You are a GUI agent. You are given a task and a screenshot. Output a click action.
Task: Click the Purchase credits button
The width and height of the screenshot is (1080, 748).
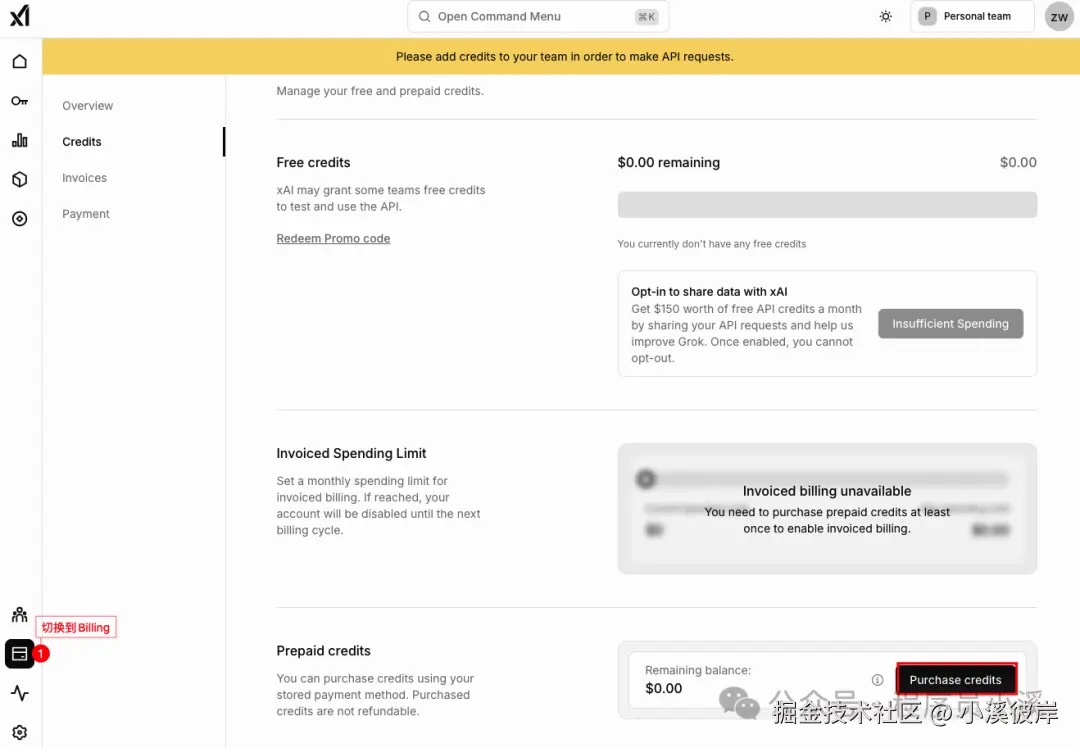956,680
